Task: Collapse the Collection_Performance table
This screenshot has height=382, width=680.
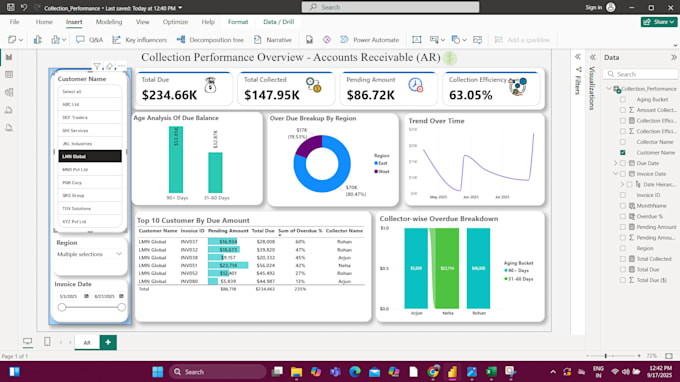Action: coord(609,88)
